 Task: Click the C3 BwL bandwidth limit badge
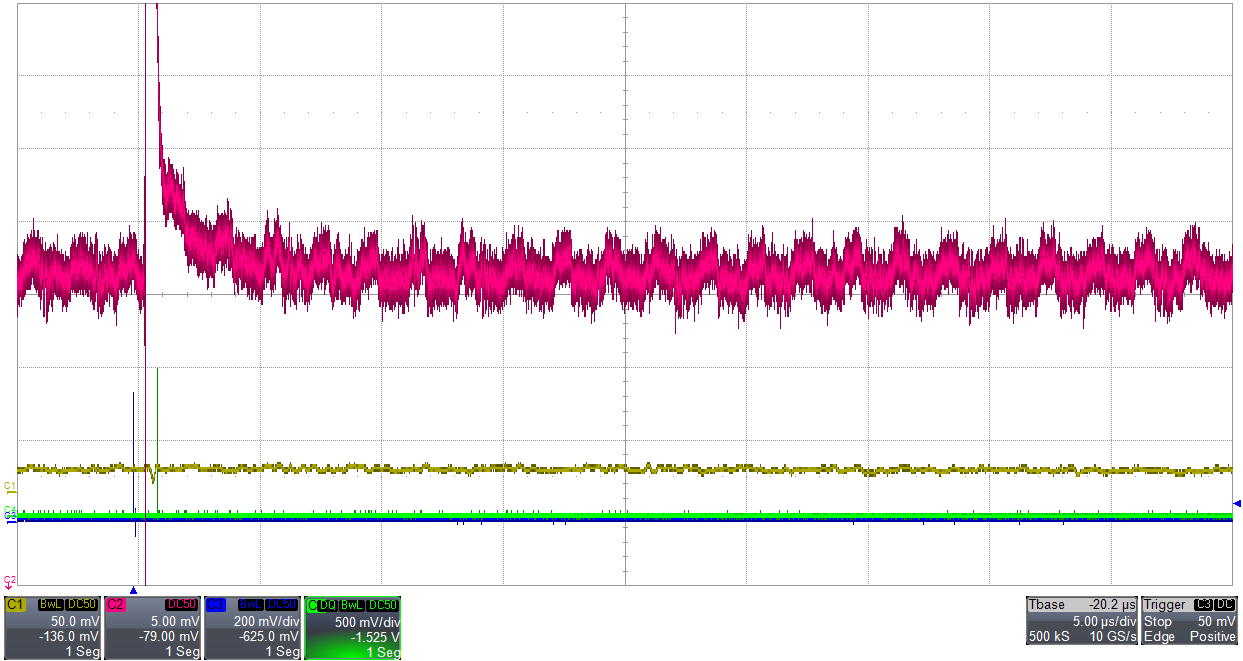pos(250,605)
